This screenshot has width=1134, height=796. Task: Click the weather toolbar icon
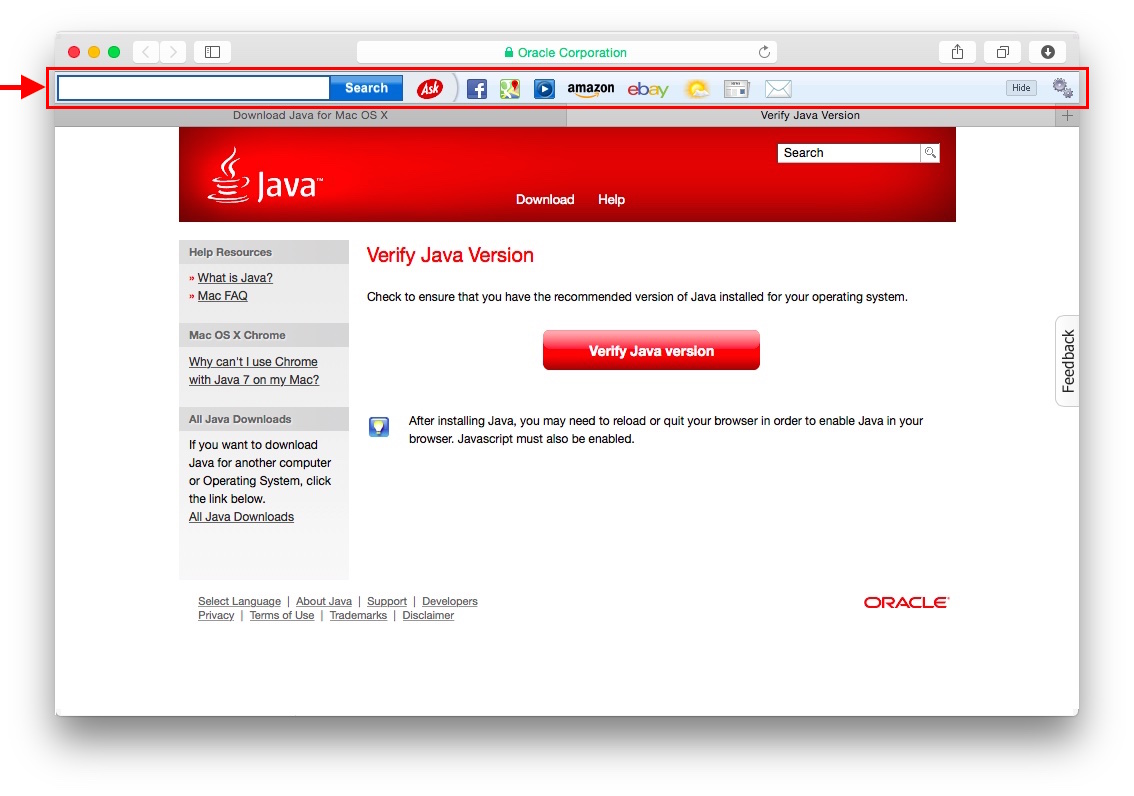(697, 89)
